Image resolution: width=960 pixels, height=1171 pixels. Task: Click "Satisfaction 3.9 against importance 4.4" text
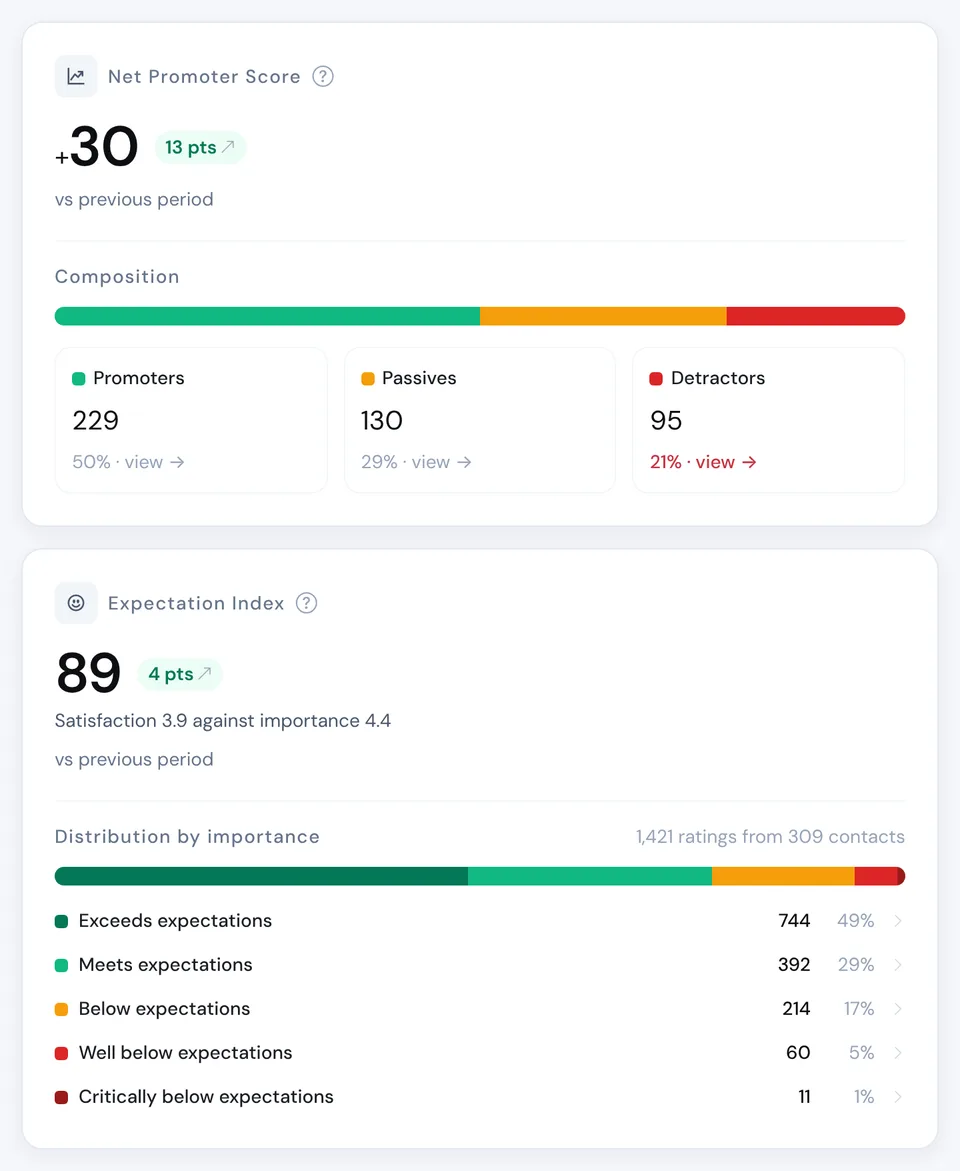223,721
